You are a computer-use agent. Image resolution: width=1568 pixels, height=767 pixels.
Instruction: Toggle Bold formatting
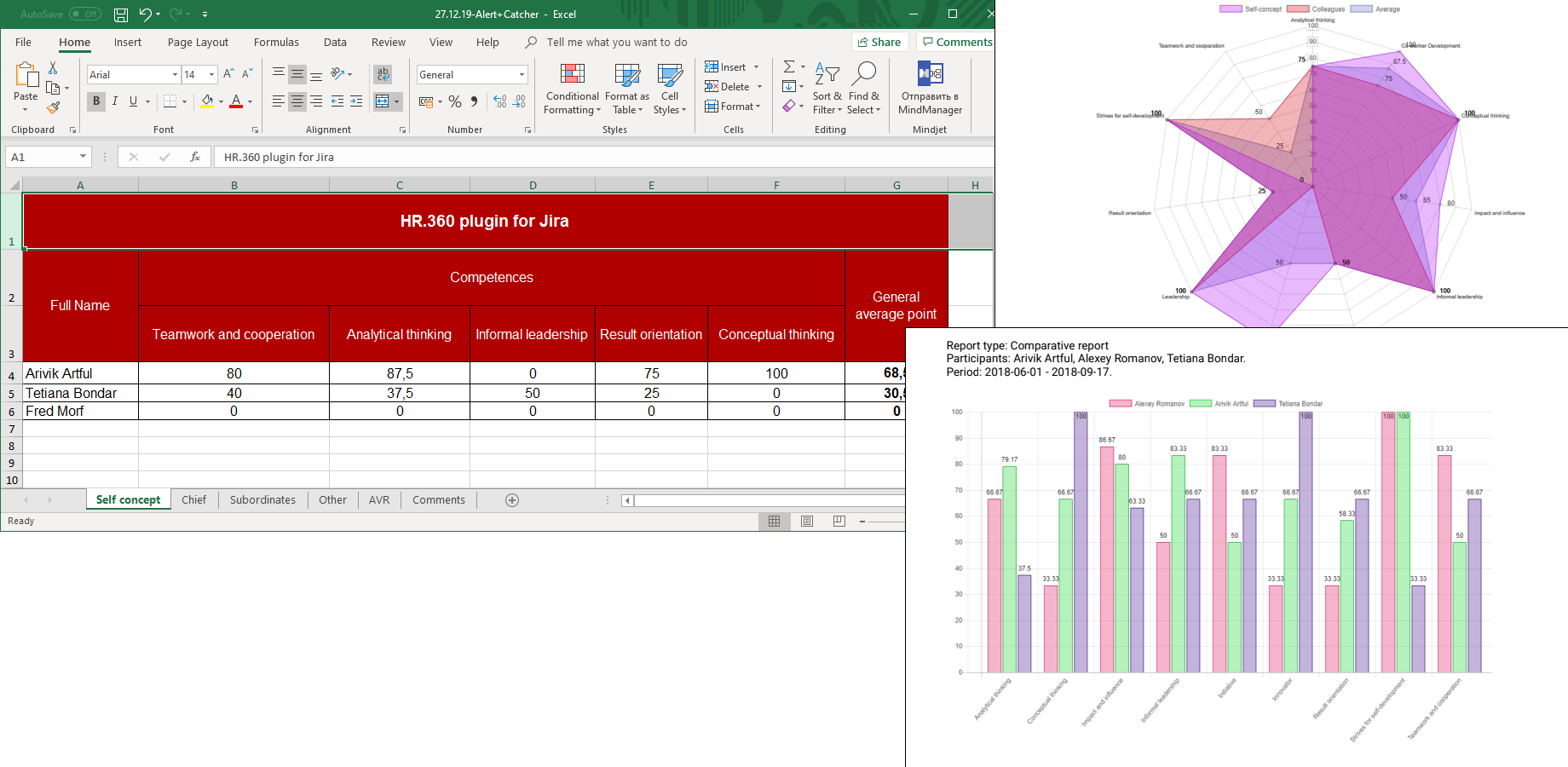coord(96,101)
